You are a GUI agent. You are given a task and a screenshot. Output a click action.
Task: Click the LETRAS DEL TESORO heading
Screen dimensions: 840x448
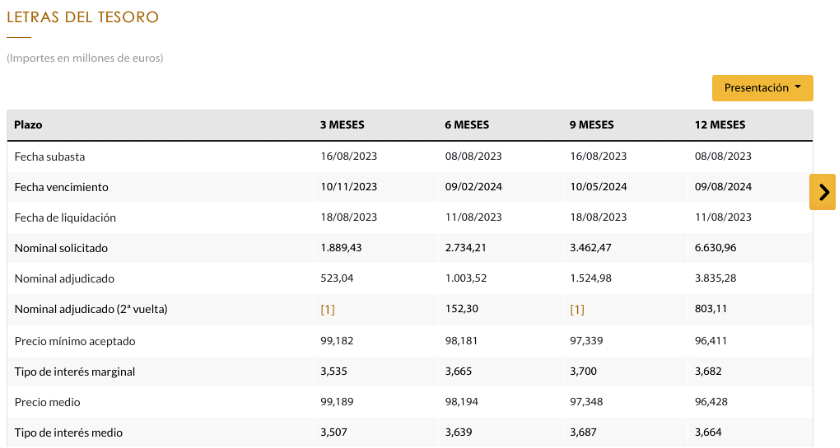82,17
